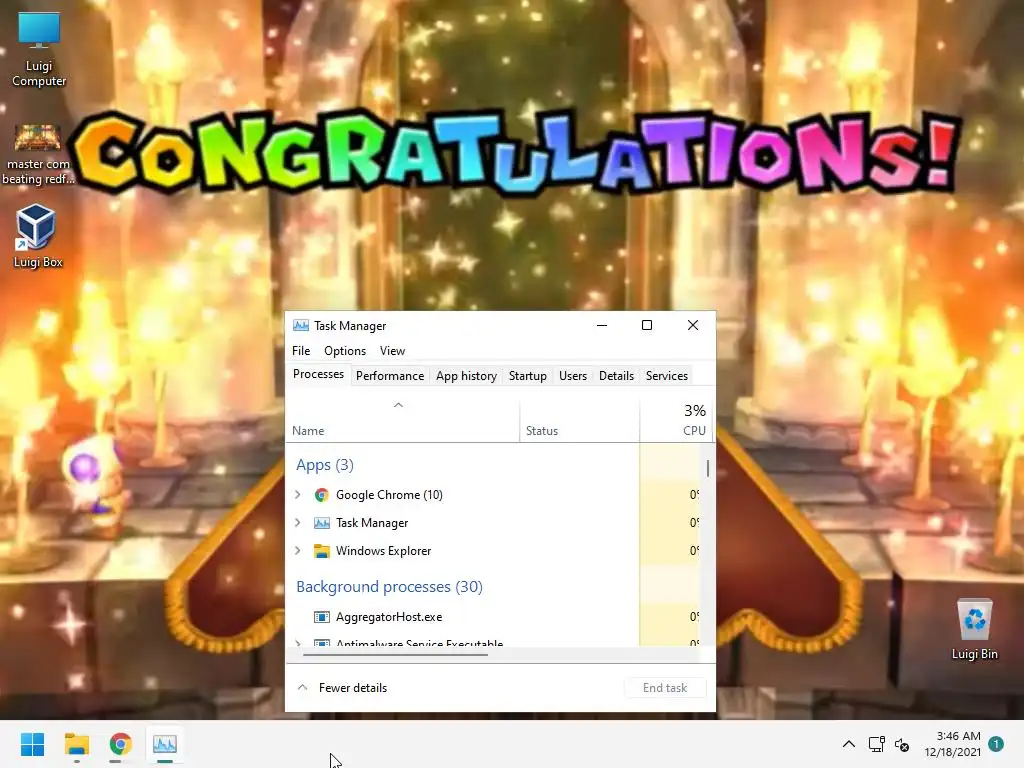Click the Background processes (30) heading
Image resolution: width=1024 pixels, height=768 pixels.
[389, 586]
